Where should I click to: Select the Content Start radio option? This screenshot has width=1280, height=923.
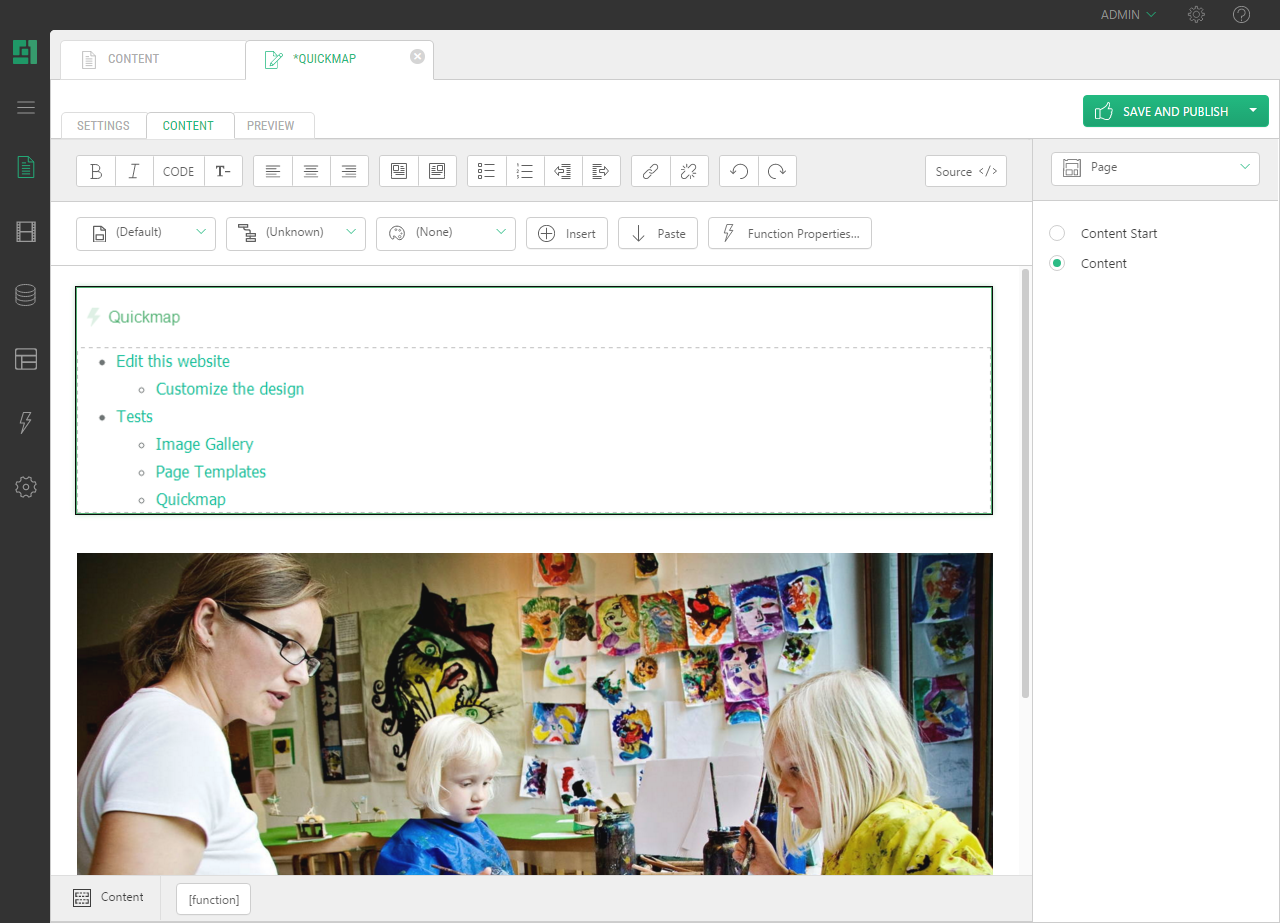tap(1057, 233)
